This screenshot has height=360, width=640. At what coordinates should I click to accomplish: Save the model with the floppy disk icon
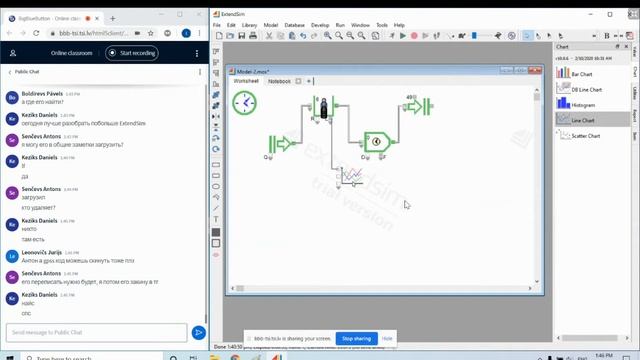[242, 36]
